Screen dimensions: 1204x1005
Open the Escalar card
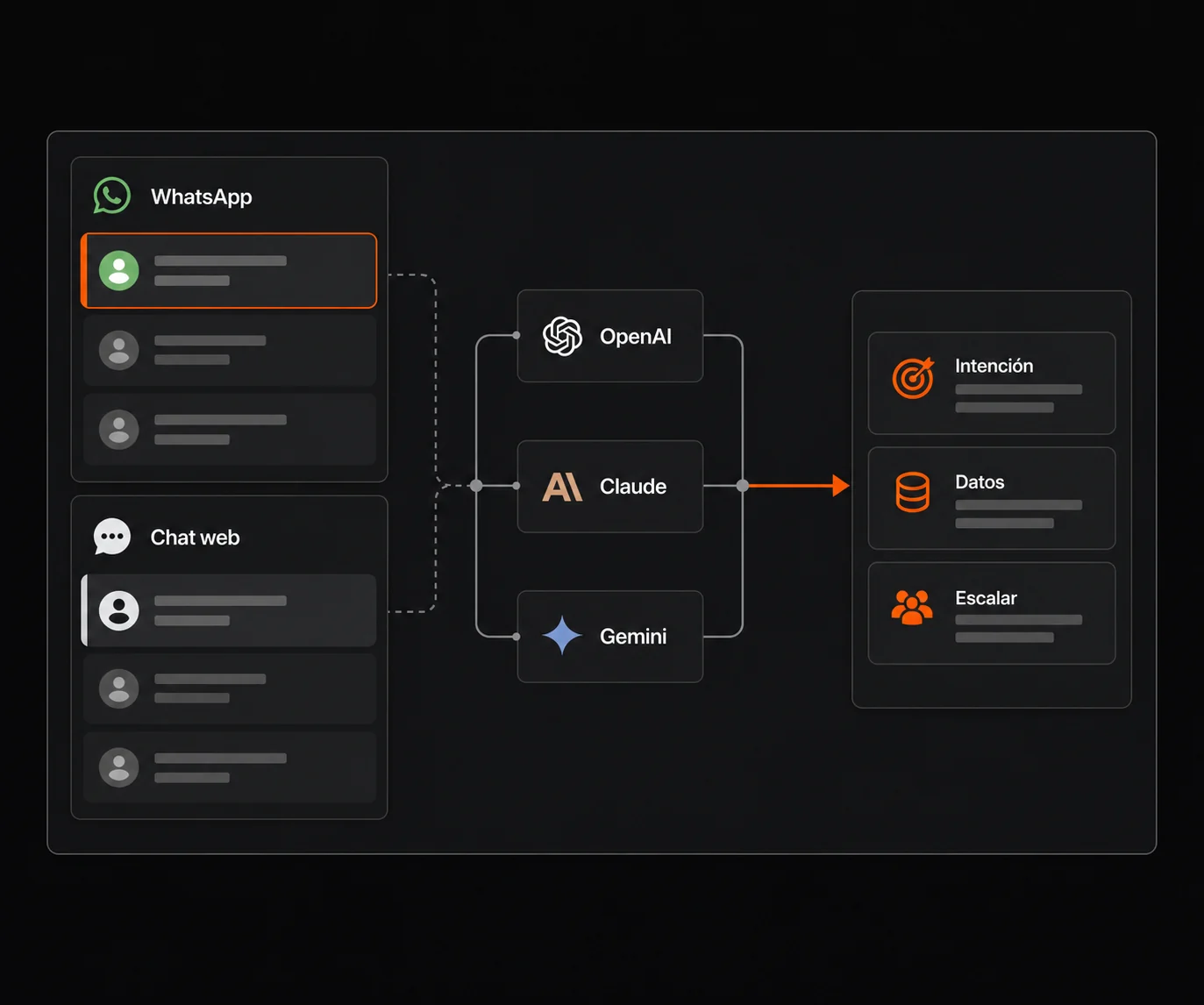[992, 613]
